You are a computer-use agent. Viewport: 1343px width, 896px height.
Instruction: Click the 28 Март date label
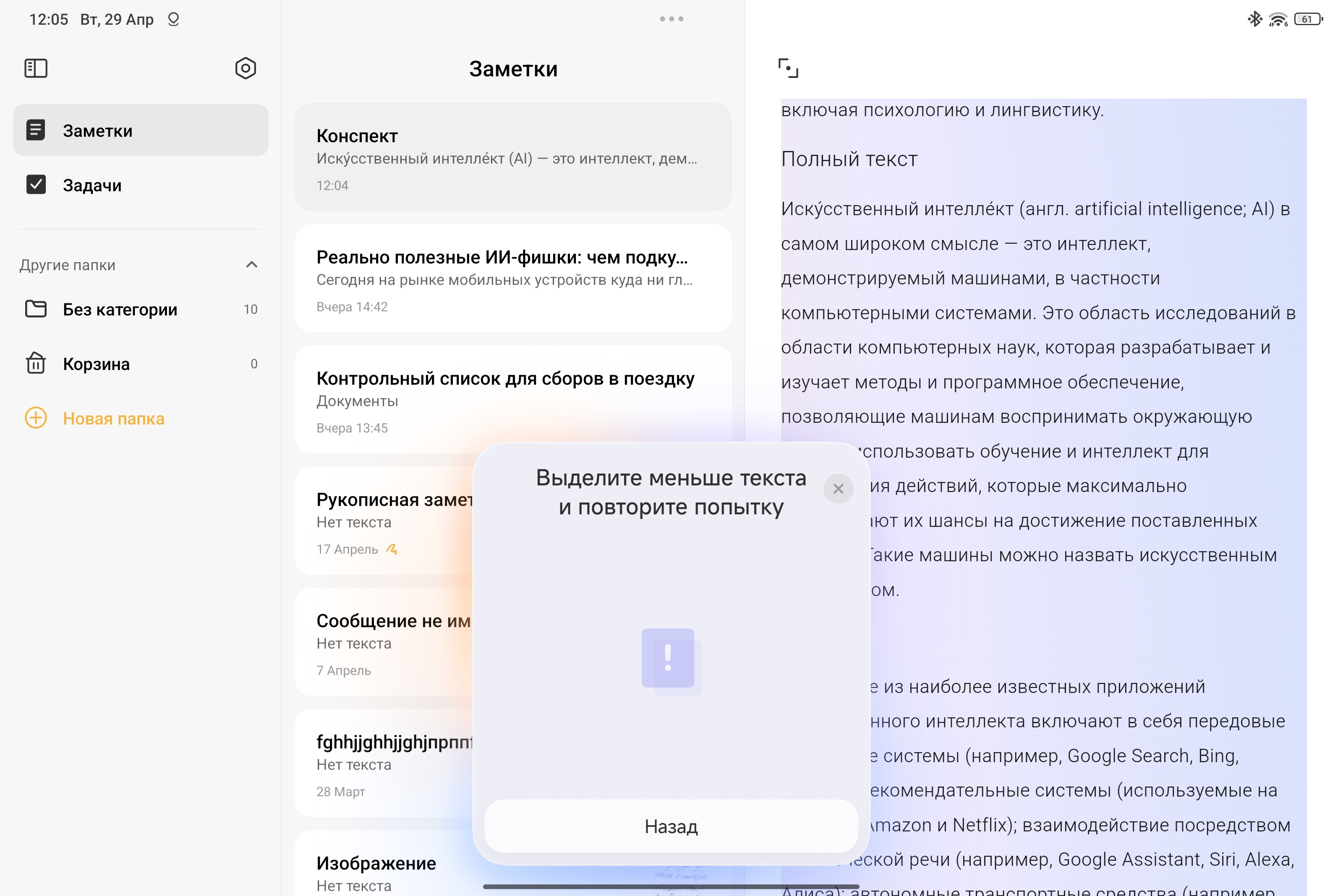click(341, 792)
